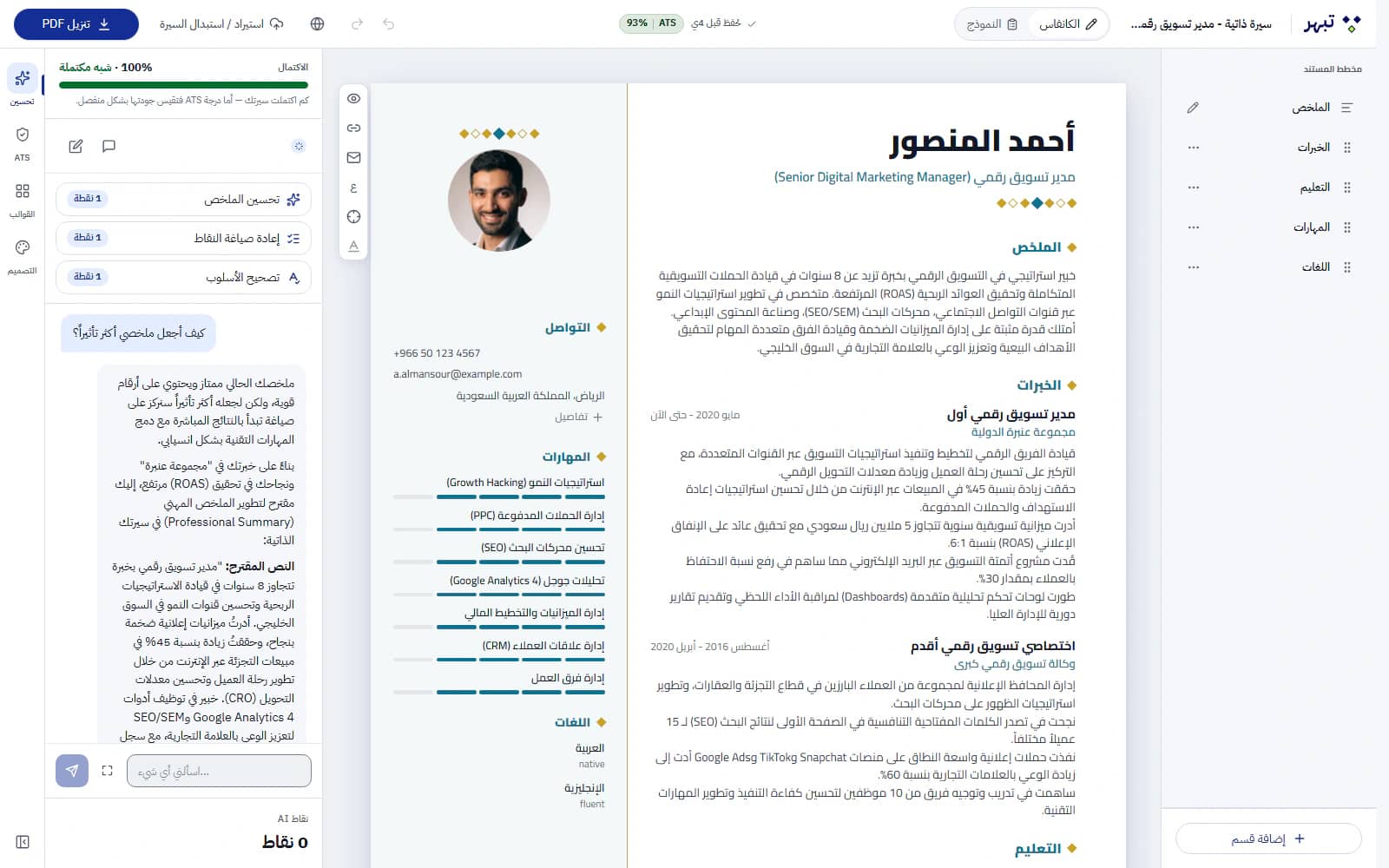Click تصحيح الأسلوب suggestion button
The height and width of the screenshot is (868, 1389).
tap(183, 277)
